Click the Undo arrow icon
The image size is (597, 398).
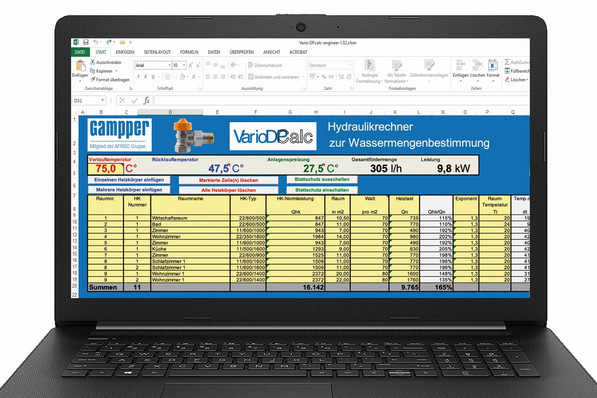tap(96, 42)
